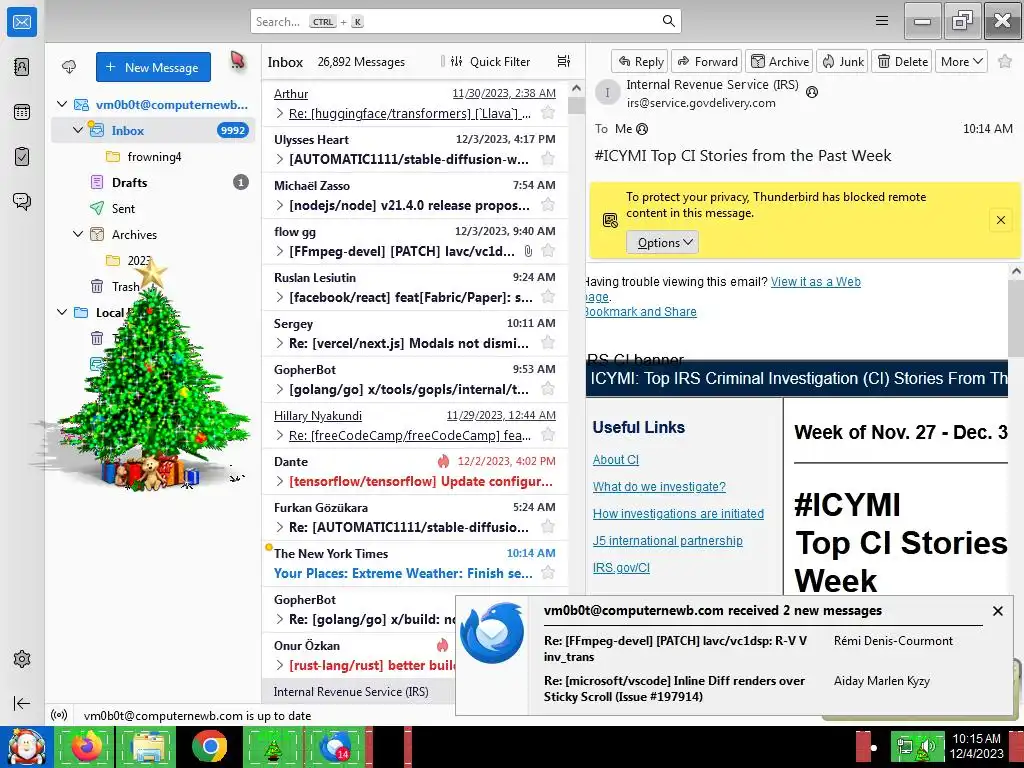The width and height of the screenshot is (1024, 768).
Task: Open The New York Times message
Action: 415,564
